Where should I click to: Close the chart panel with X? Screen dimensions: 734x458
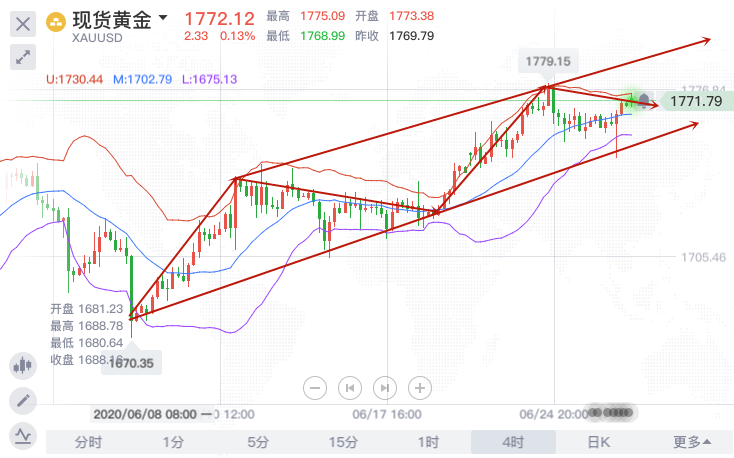[23, 22]
